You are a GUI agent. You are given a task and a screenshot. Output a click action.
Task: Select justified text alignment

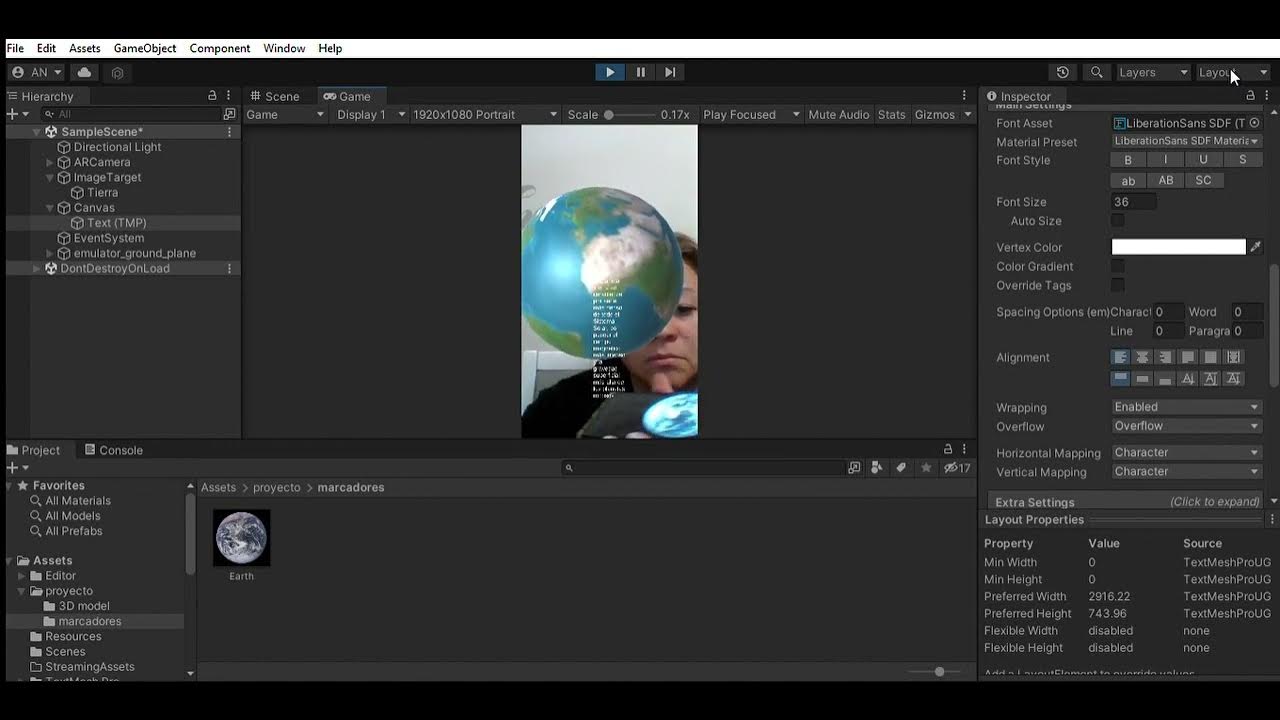coord(1188,357)
